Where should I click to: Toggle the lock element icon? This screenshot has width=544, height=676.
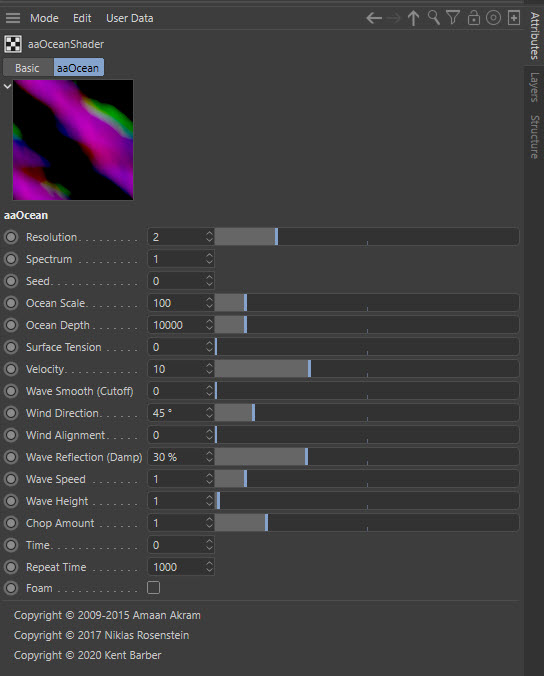(474, 18)
